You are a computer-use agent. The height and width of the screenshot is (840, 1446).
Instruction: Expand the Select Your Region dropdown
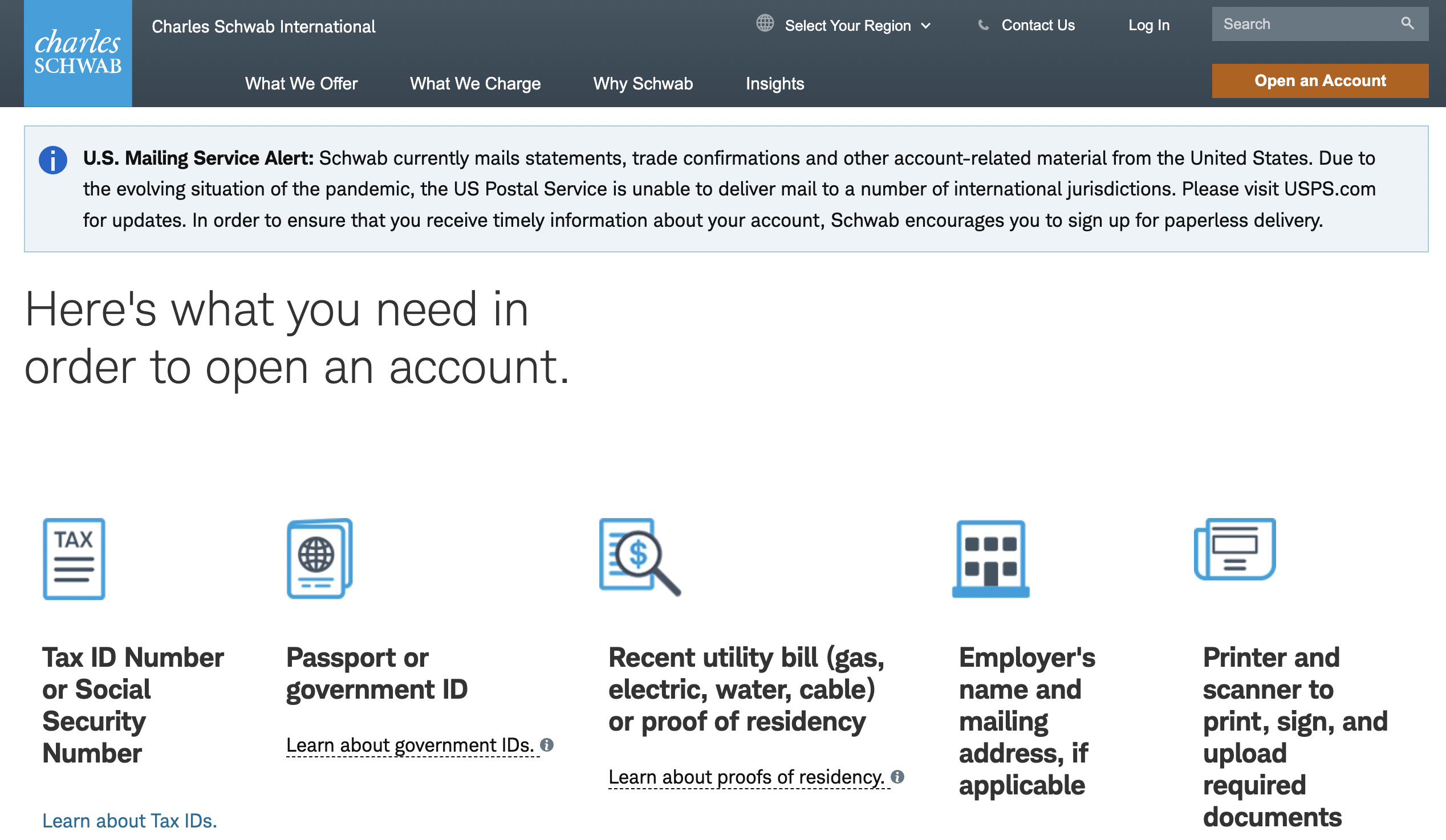(856, 26)
